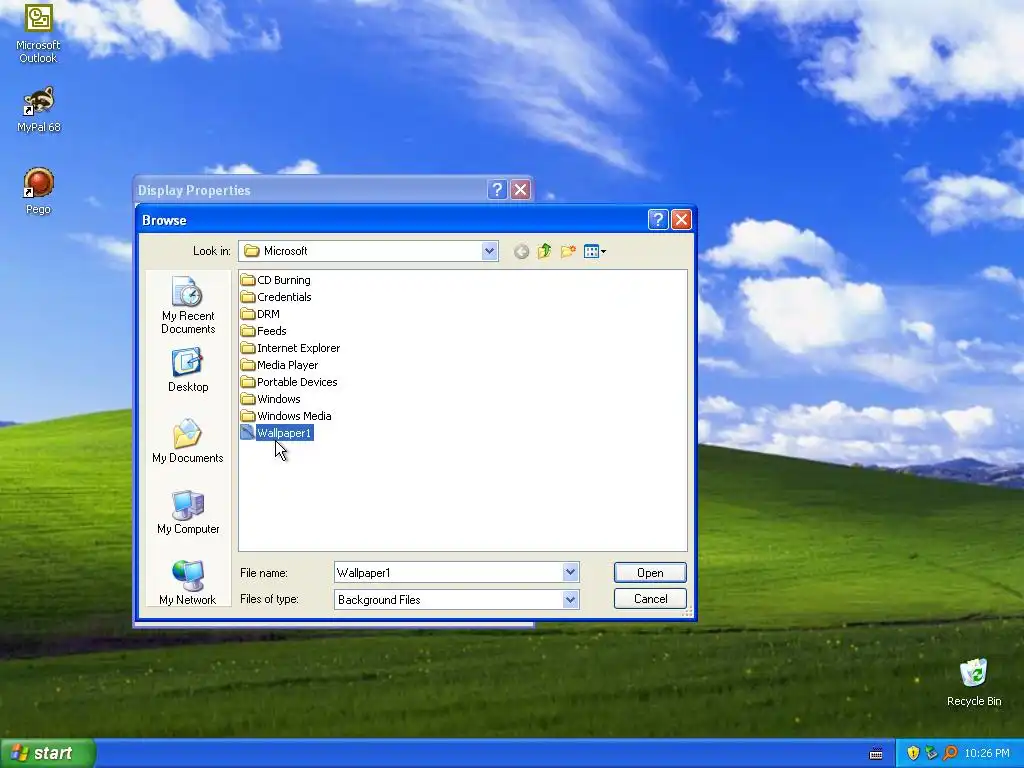Image resolution: width=1024 pixels, height=768 pixels.
Task: Open My Network in places bar
Action: click(188, 583)
